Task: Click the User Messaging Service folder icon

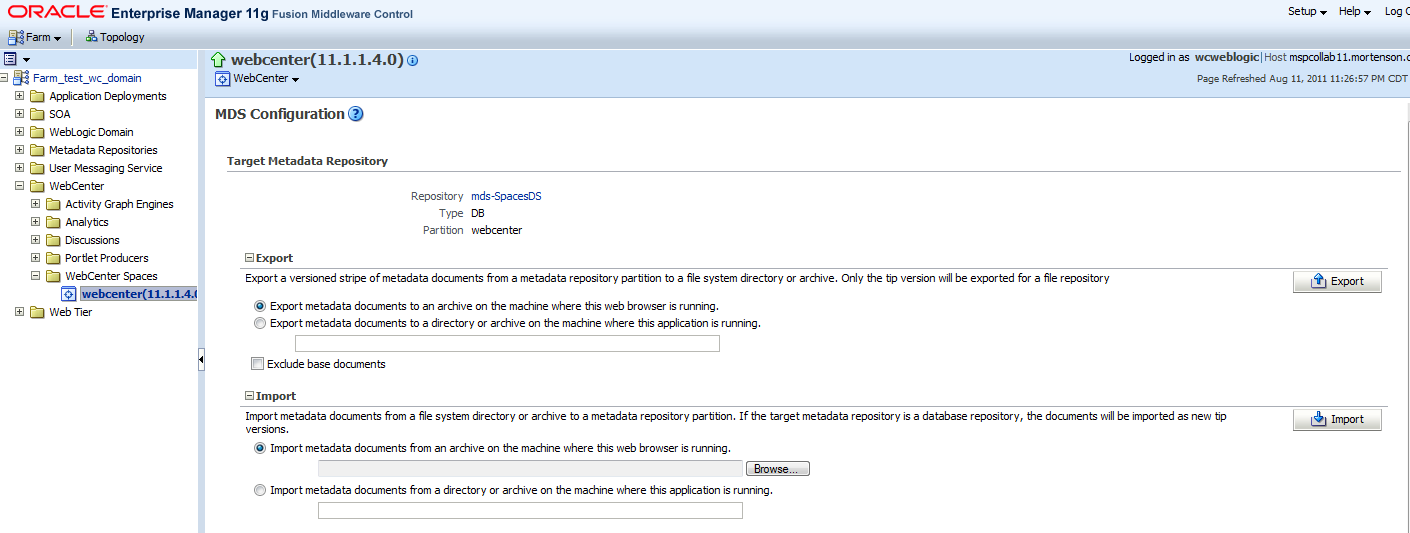Action: point(37,168)
